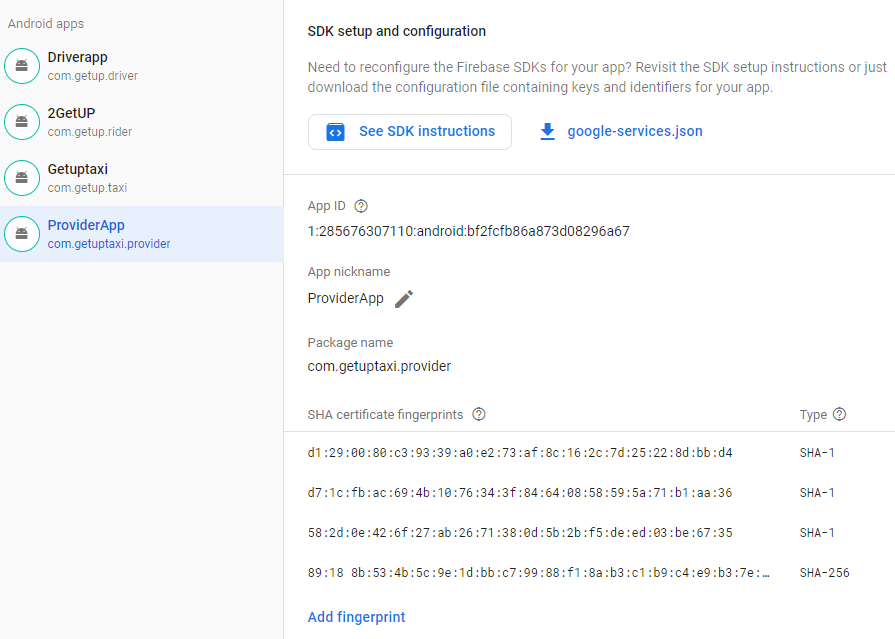This screenshot has width=895, height=639.
Task: Open the help icon next to App ID
Action: click(x=360, y=205)
